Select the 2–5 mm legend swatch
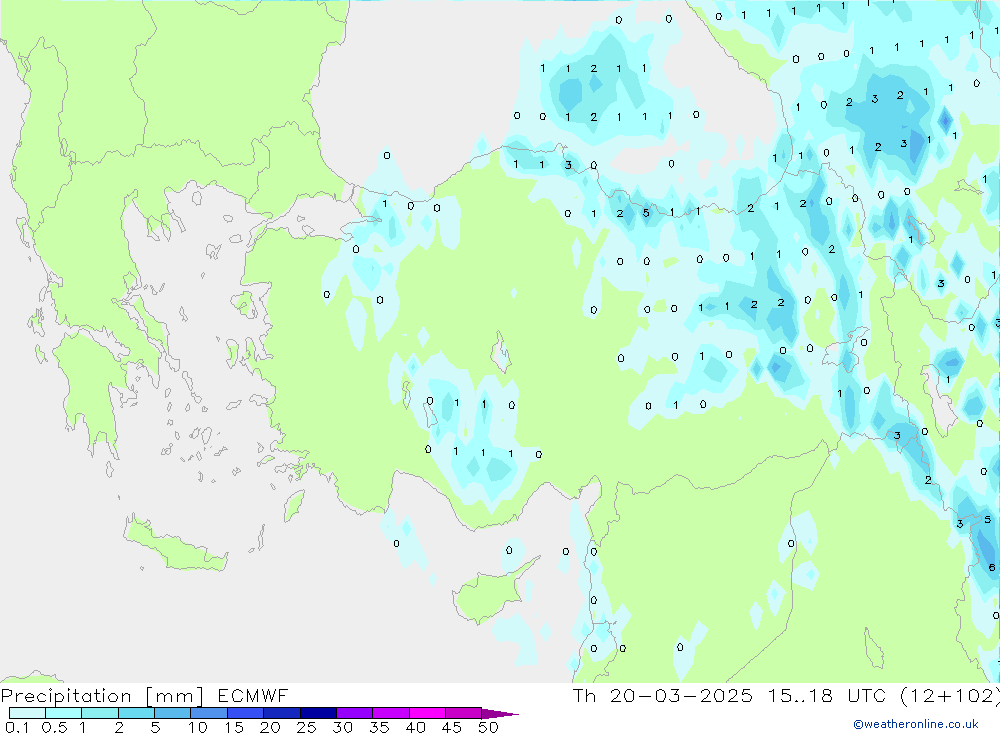 (x=136, y=713)
